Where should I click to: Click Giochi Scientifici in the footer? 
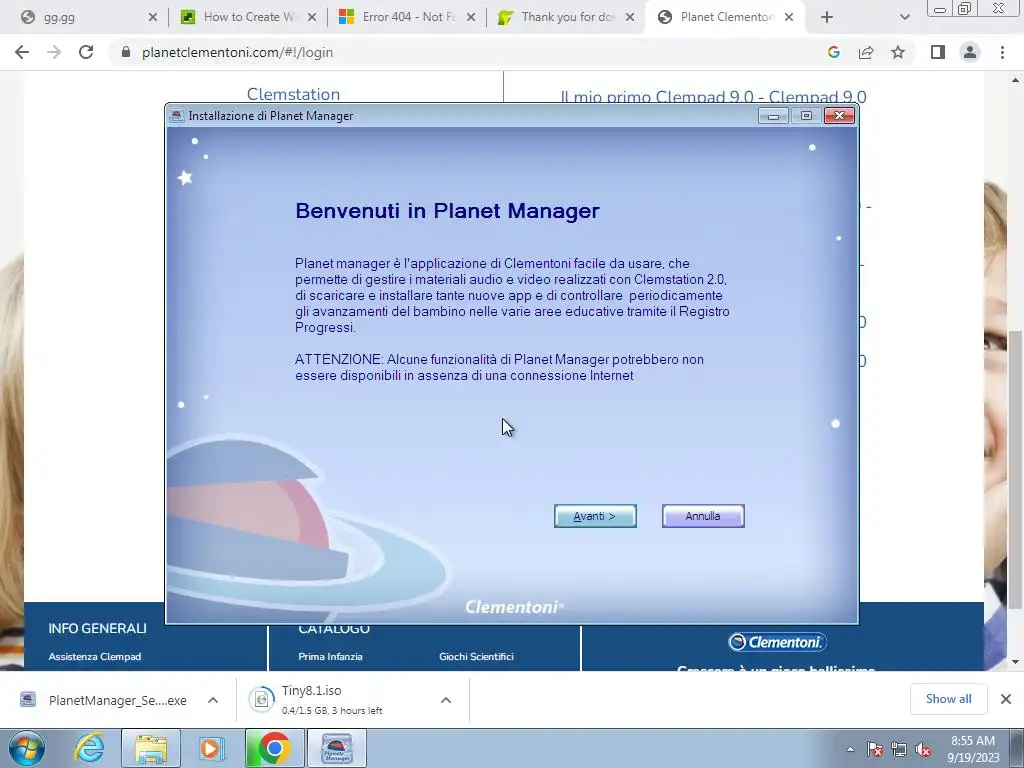click(x=476, y=656)
